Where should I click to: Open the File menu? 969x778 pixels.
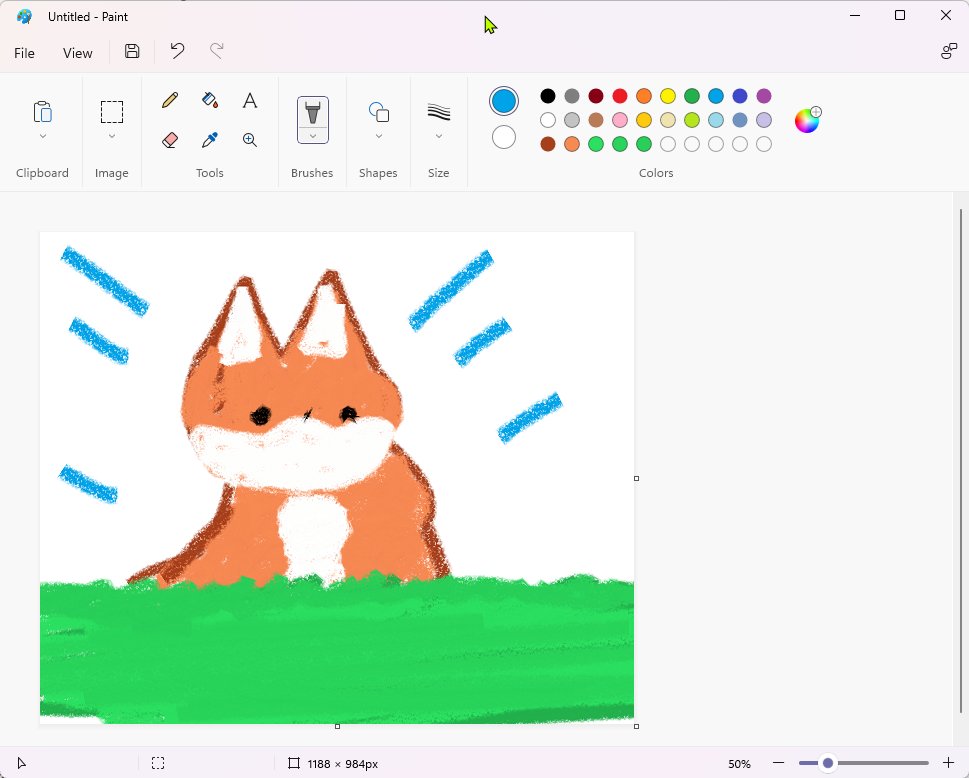(x=24, y=53)
